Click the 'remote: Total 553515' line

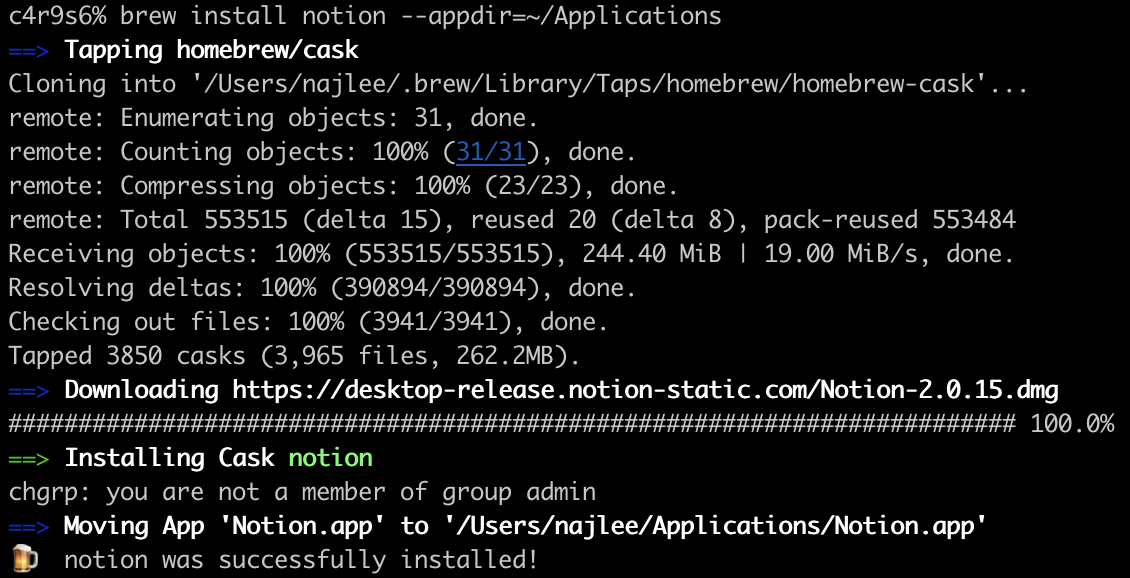coord(512,220)
